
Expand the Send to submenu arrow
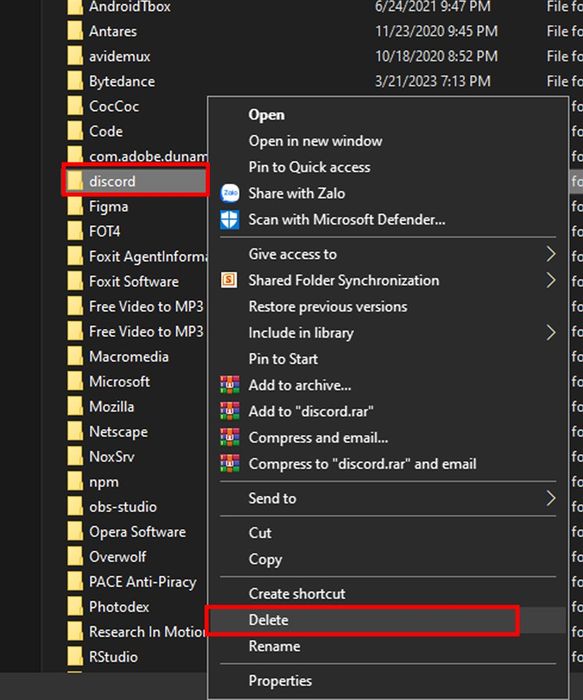(551, 498)
